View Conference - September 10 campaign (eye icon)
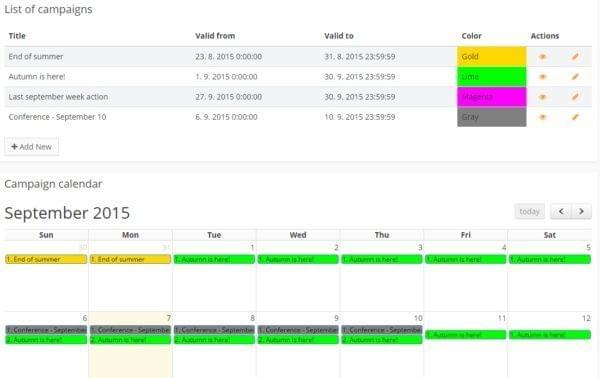The image size is (600, 378). (542, 117)
